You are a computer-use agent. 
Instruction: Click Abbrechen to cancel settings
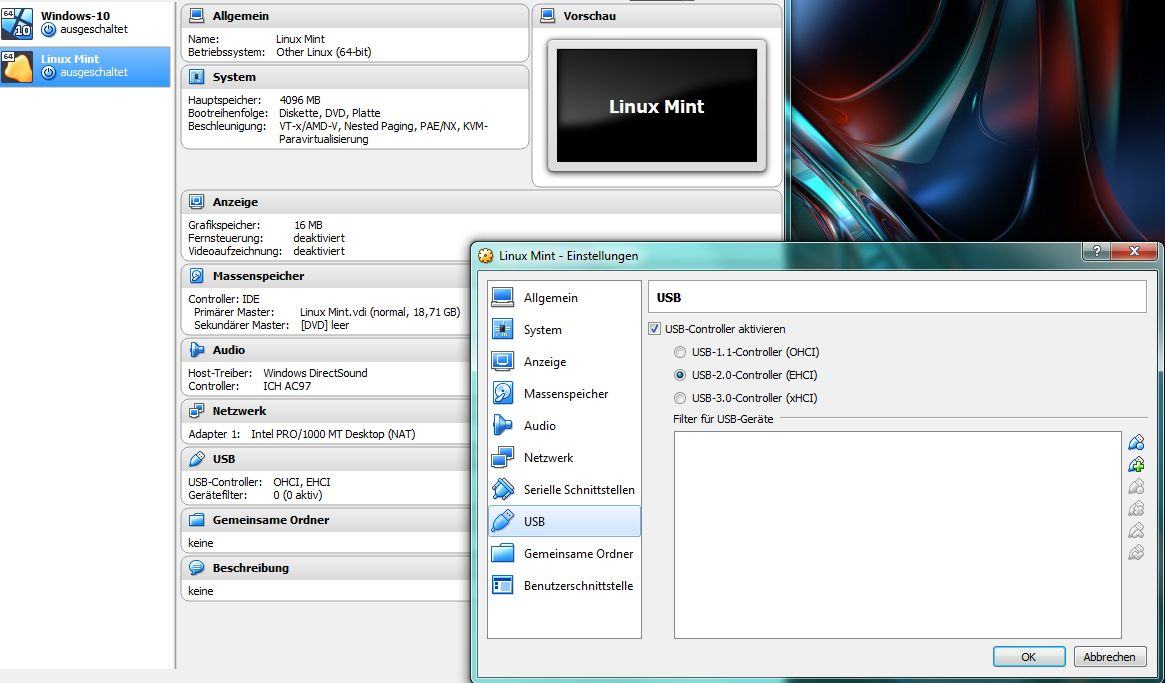click(x=1109, y=656)
